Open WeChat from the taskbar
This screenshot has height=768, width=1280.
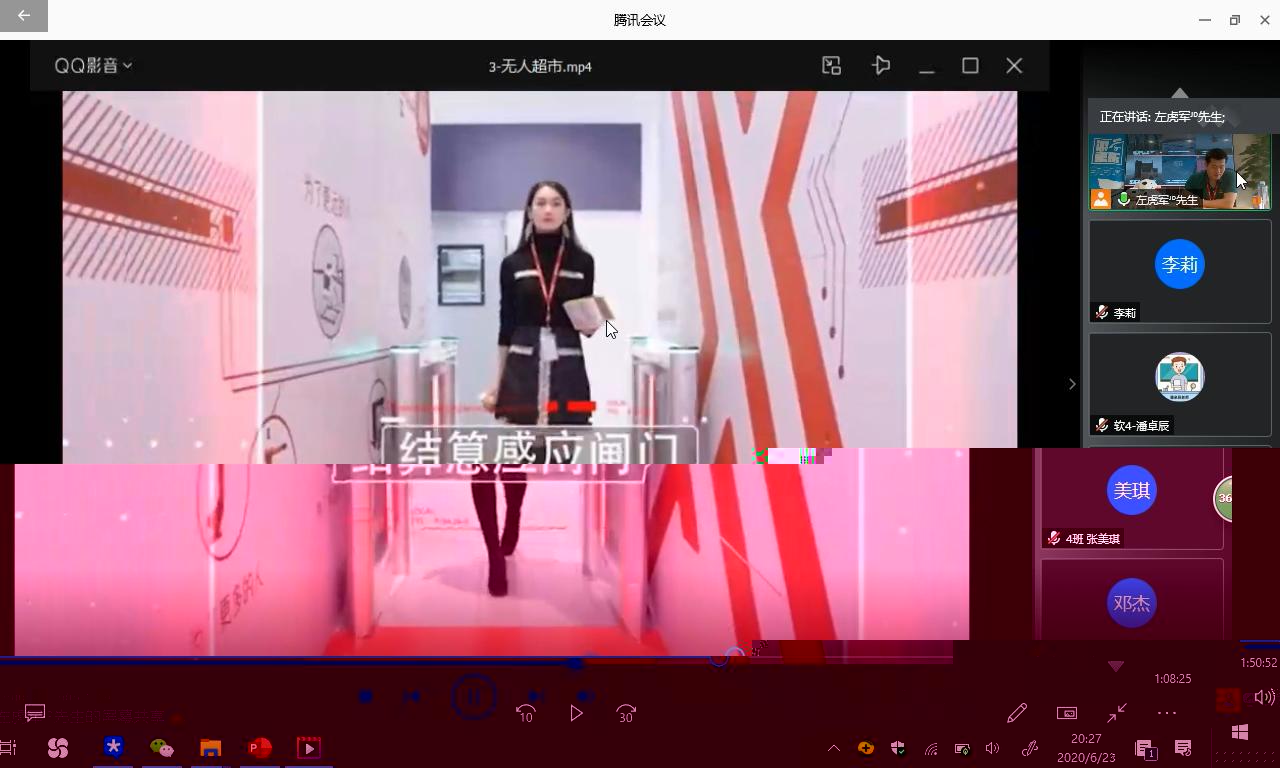161,748
